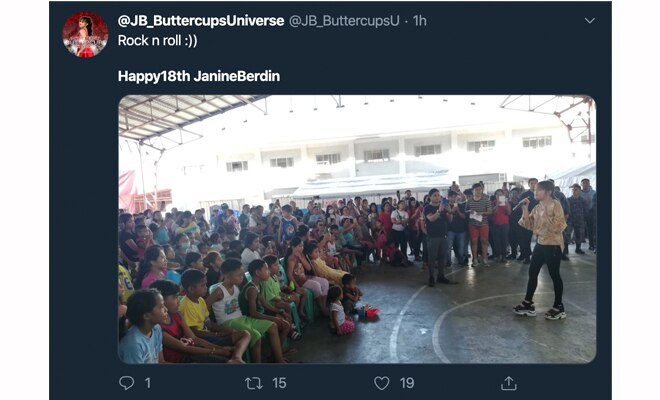Click the reply speech bubble icon
660x400 pixels.
coord(127,383)
